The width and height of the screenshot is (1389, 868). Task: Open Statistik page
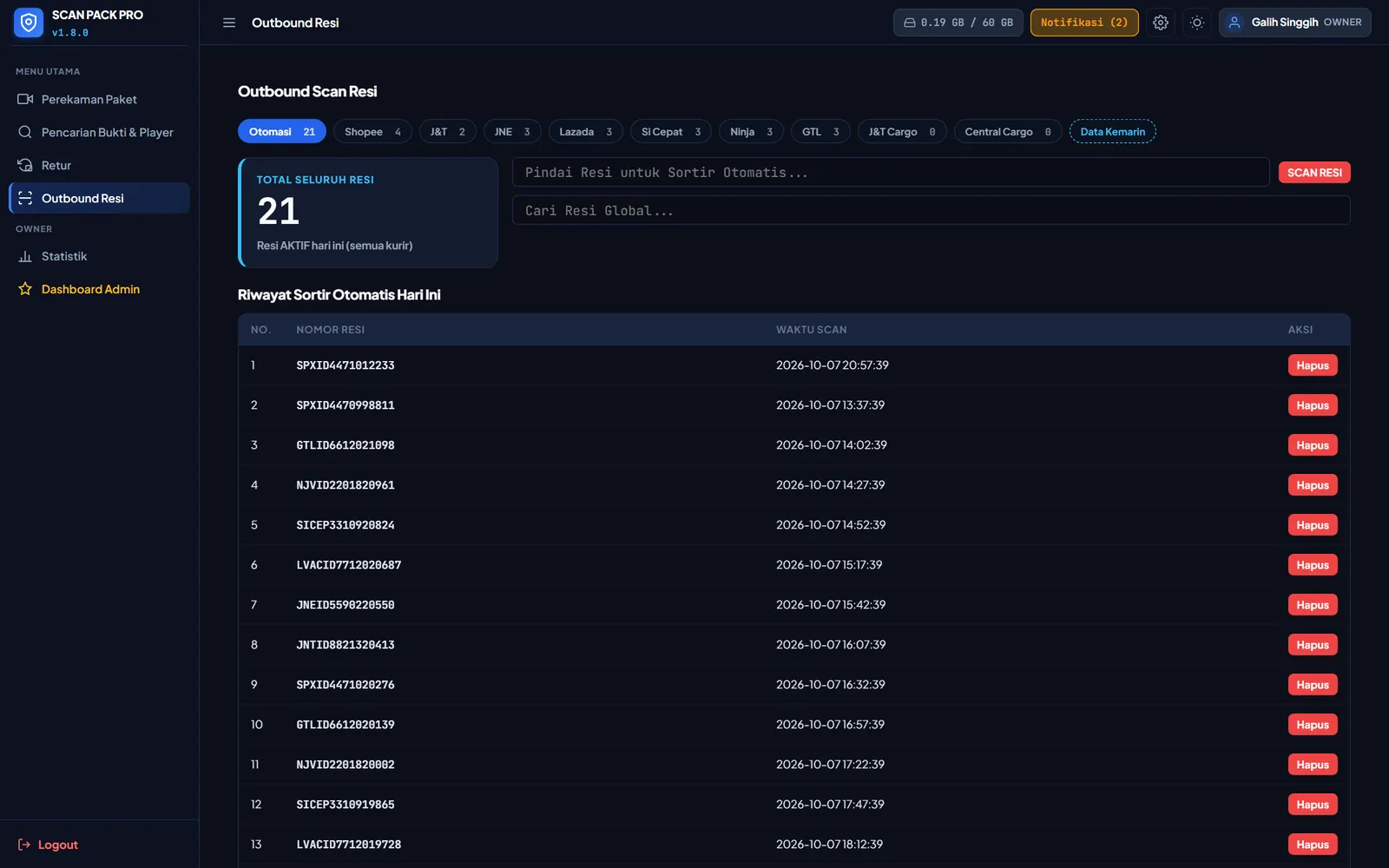click(99, 256)
